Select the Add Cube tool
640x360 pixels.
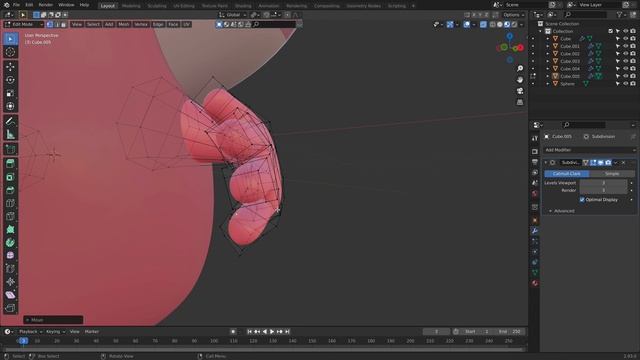click(10, 149)
